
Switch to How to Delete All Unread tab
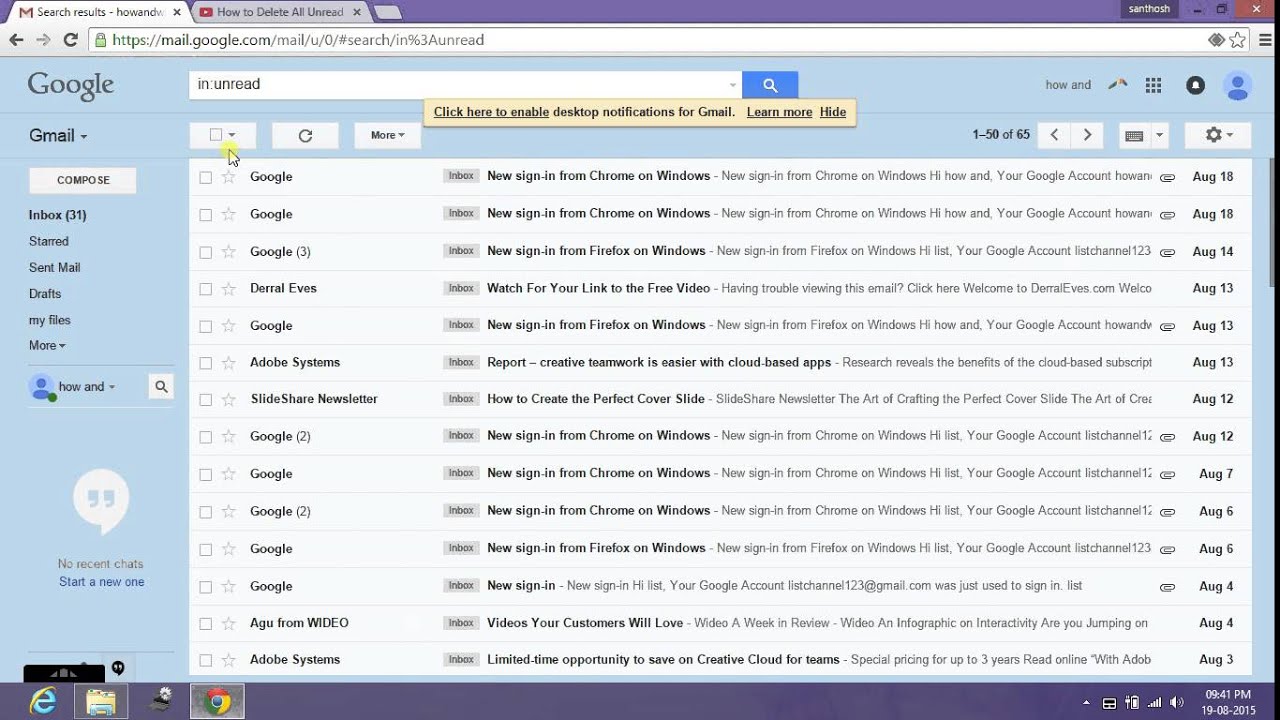[x=279, y=12]
